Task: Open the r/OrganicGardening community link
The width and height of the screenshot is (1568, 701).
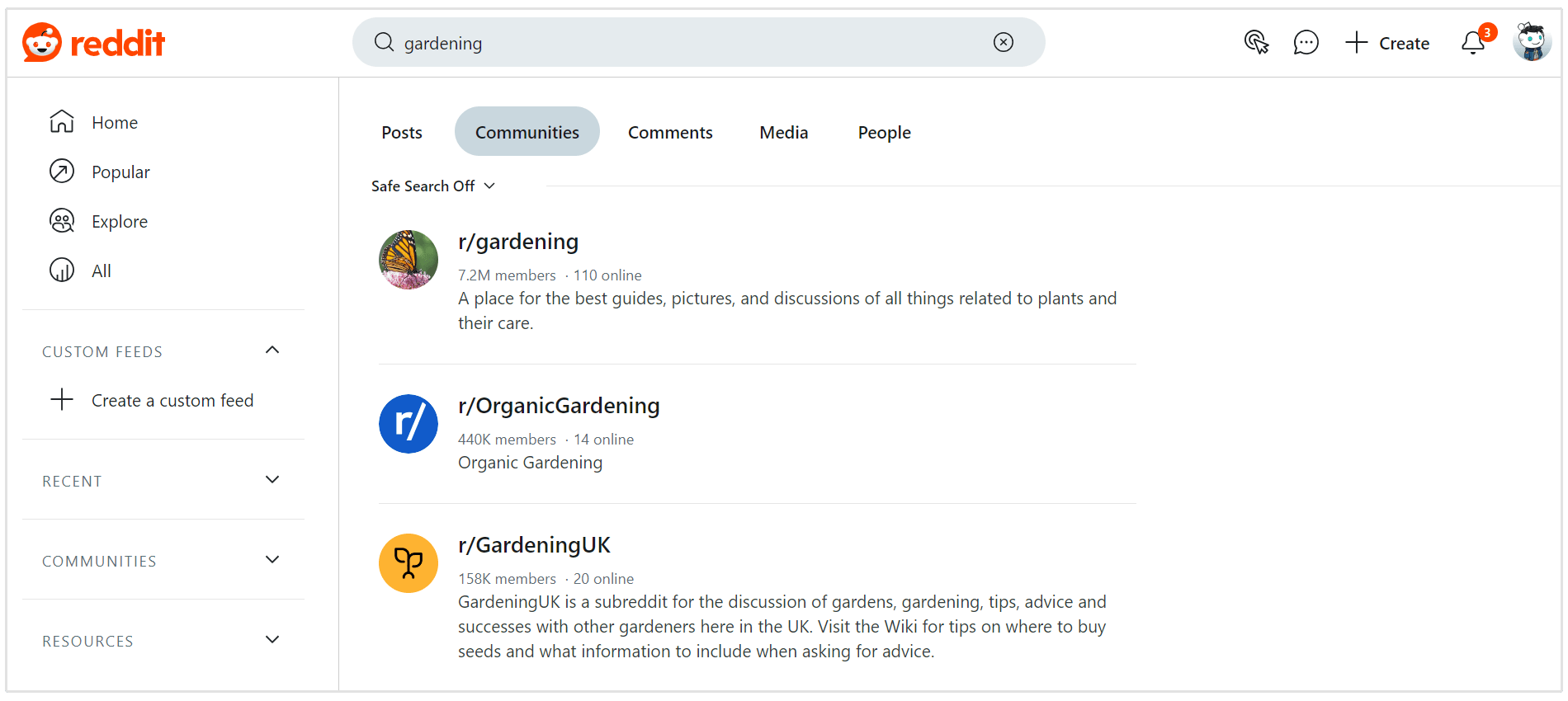Action: click(559, 406)
